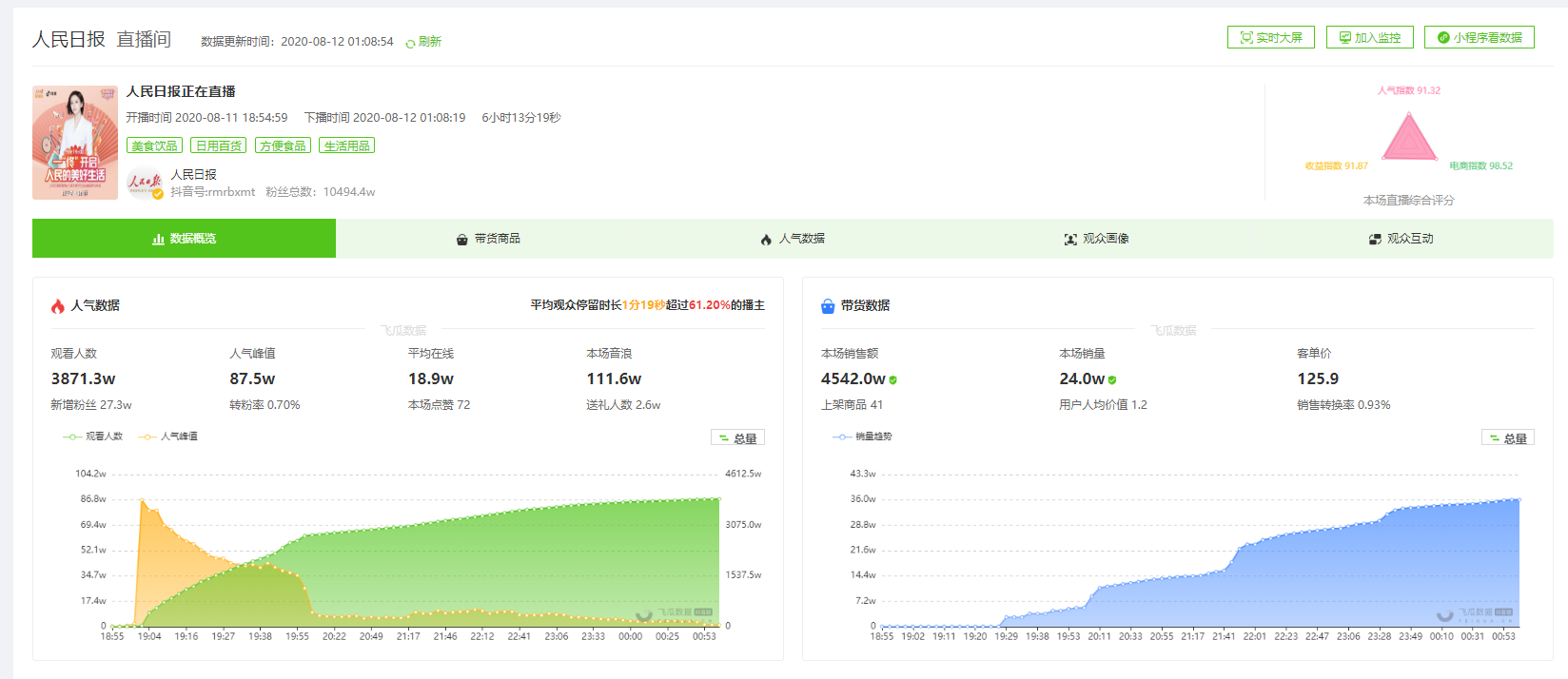This screenshot has width=1568, height=679.
Task: Select the 方便食品 category tag
Action: point(283,145)
